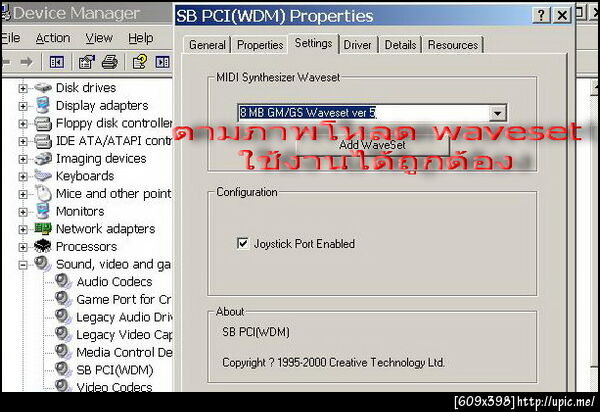Click the Print toolbar icon
This screenshot has height=412, width=600.
(110, 62)
